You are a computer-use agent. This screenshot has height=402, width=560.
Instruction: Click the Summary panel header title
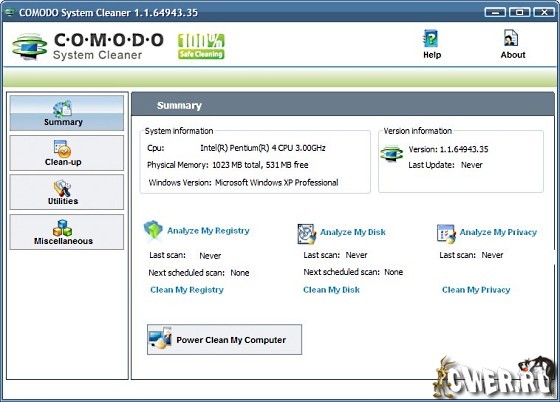pos(179,106)
